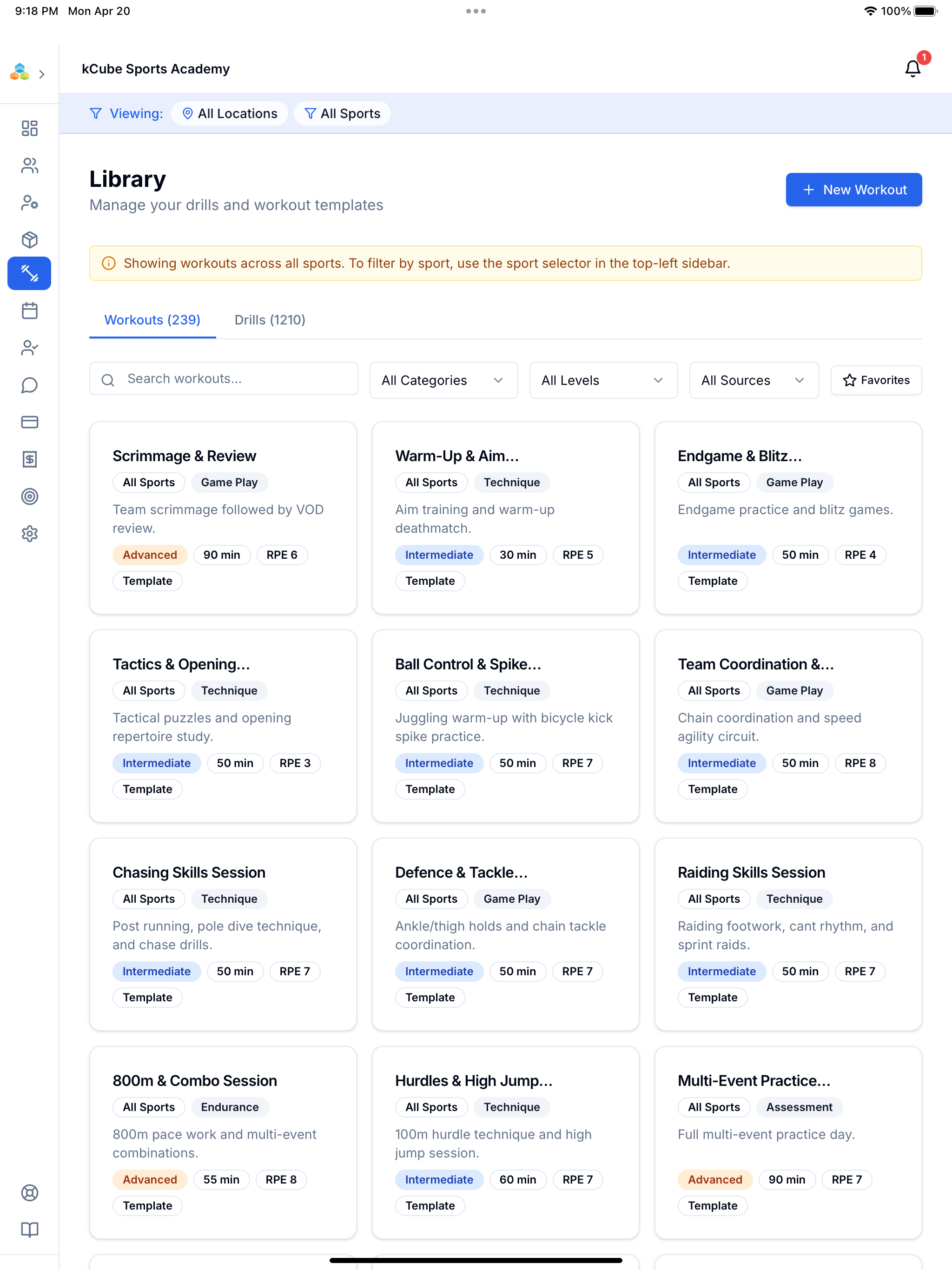Click Advanced badge on Scrimmage & Review
The width and height of the screenshot is (952, 1270).
pyautogui.click(x=150, y=555)
